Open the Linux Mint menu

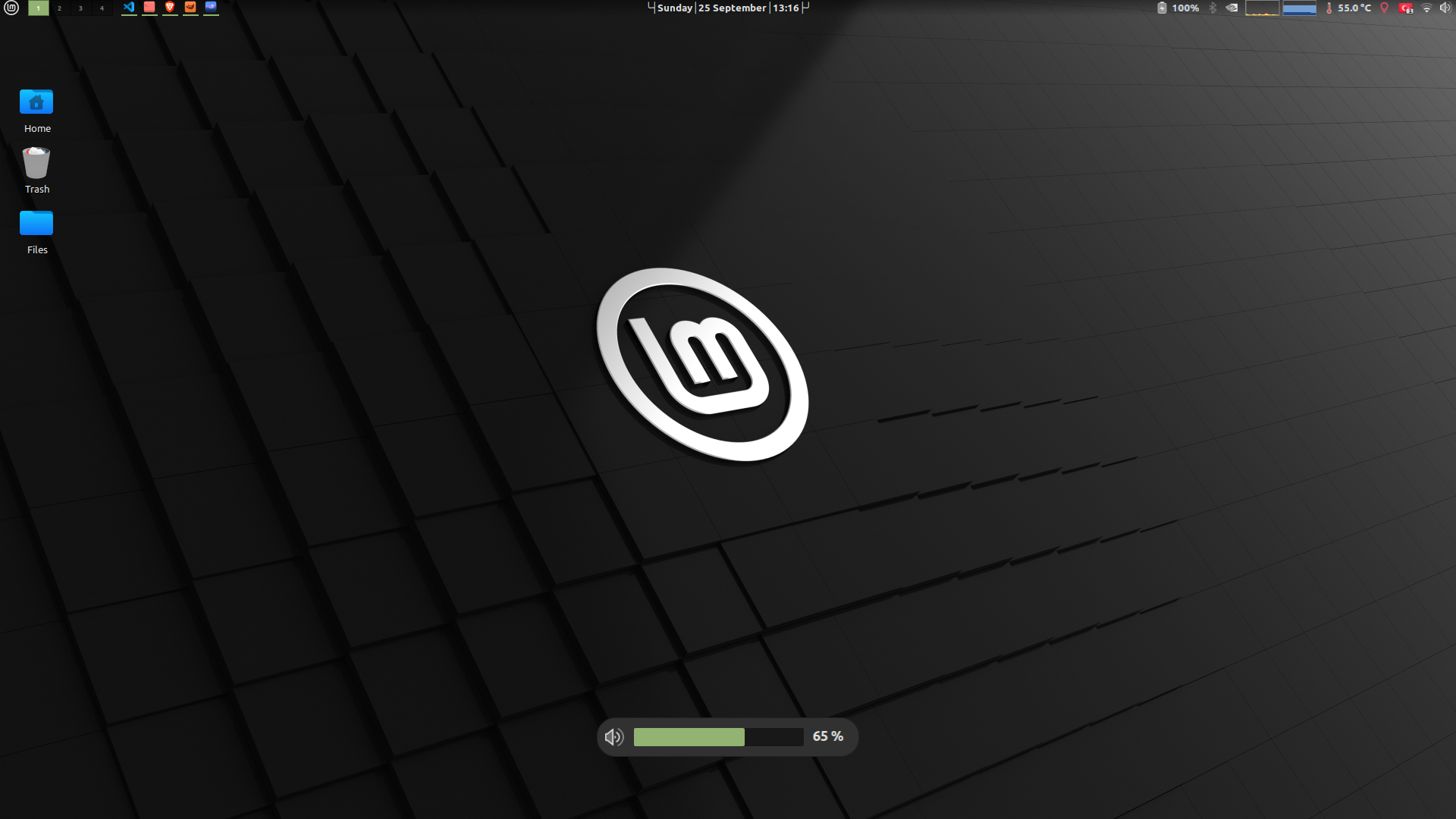point(11,8)
